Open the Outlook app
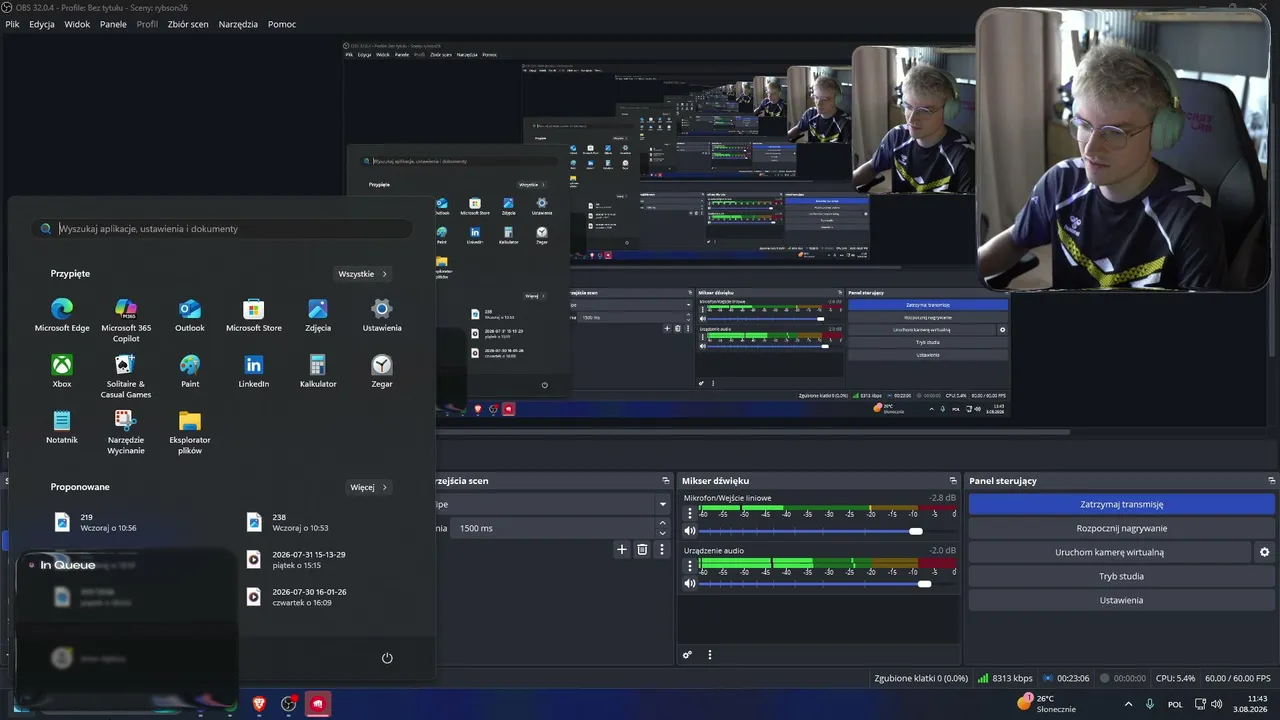 (190, 315)
